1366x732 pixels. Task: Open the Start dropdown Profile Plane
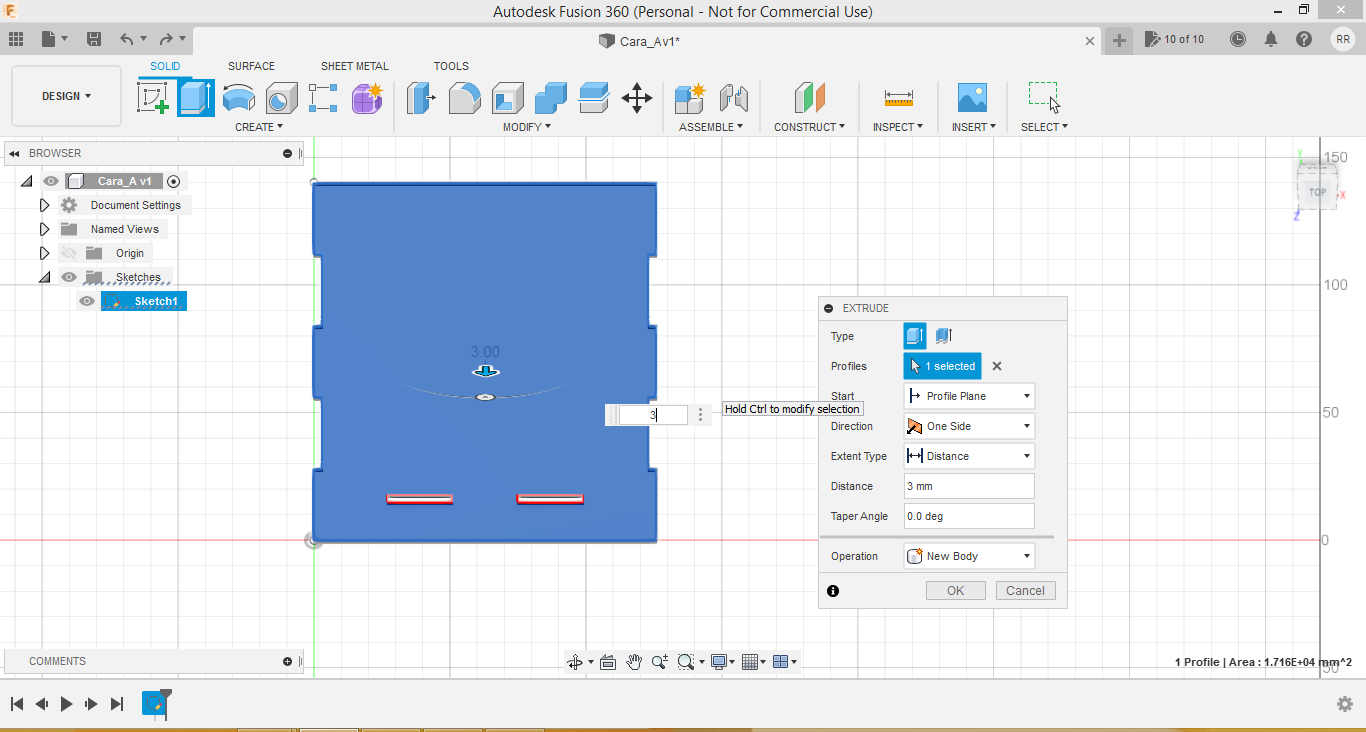pyautogui.click(x=969, y=396)
